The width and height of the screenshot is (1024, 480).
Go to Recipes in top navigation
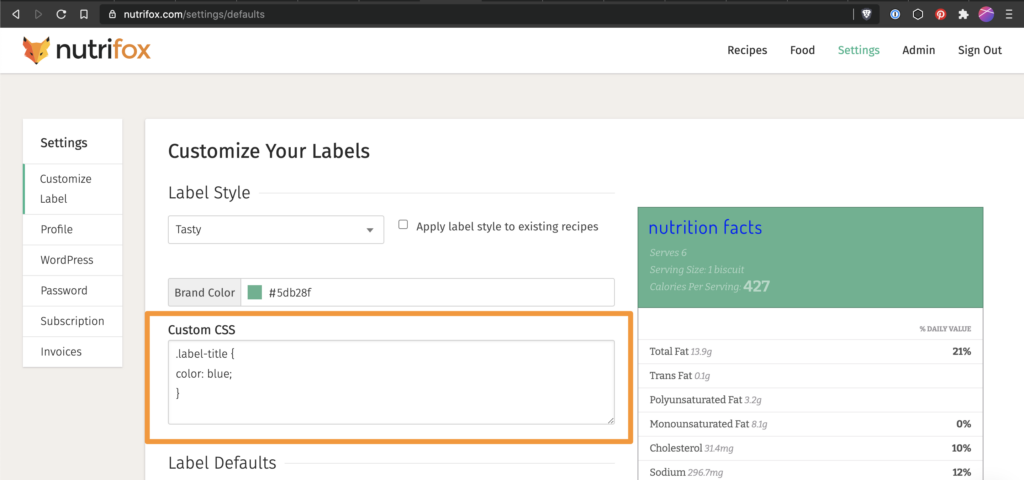pos(747,50)
